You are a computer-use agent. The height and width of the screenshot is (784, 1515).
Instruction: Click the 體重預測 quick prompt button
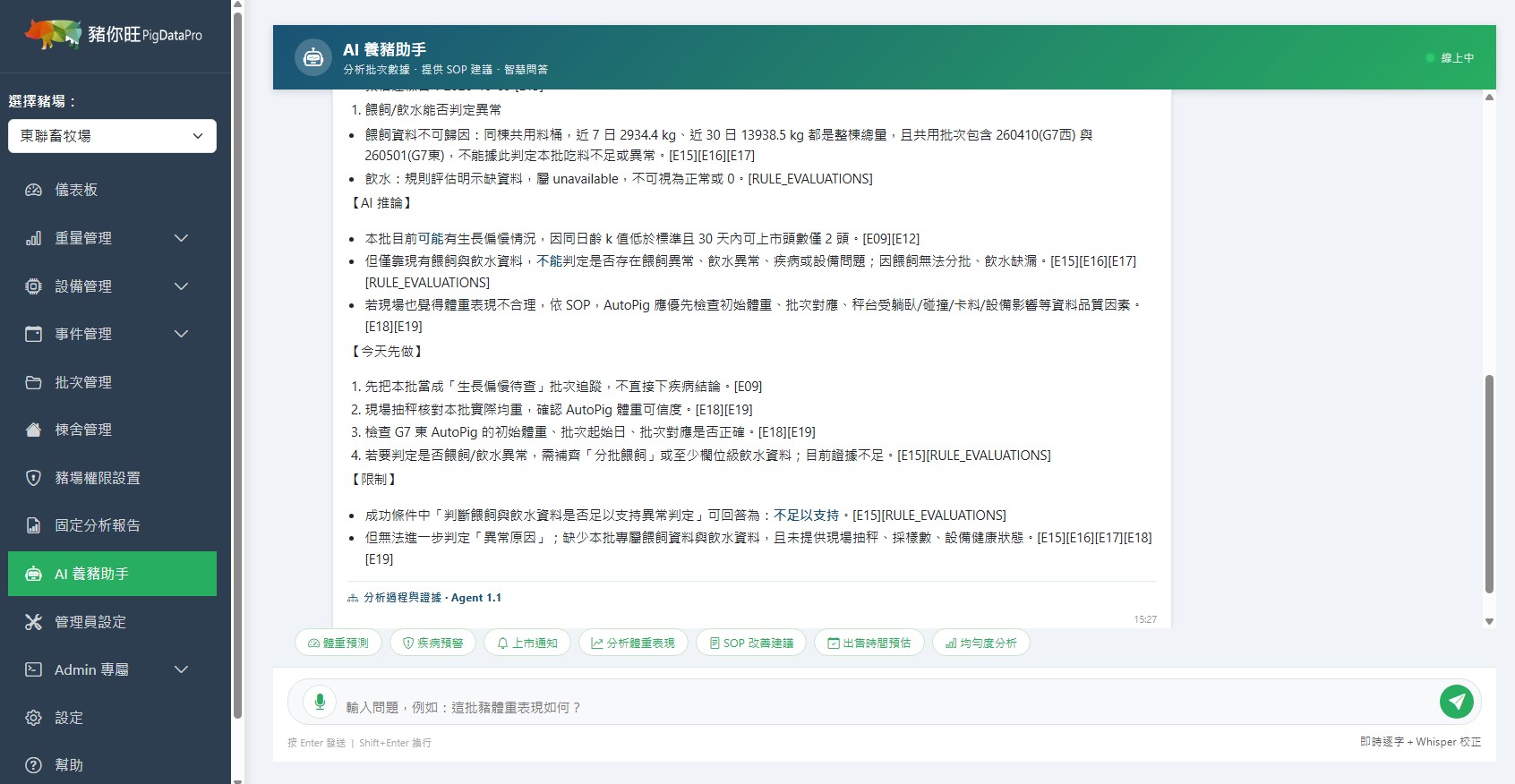tap(338, 643)
